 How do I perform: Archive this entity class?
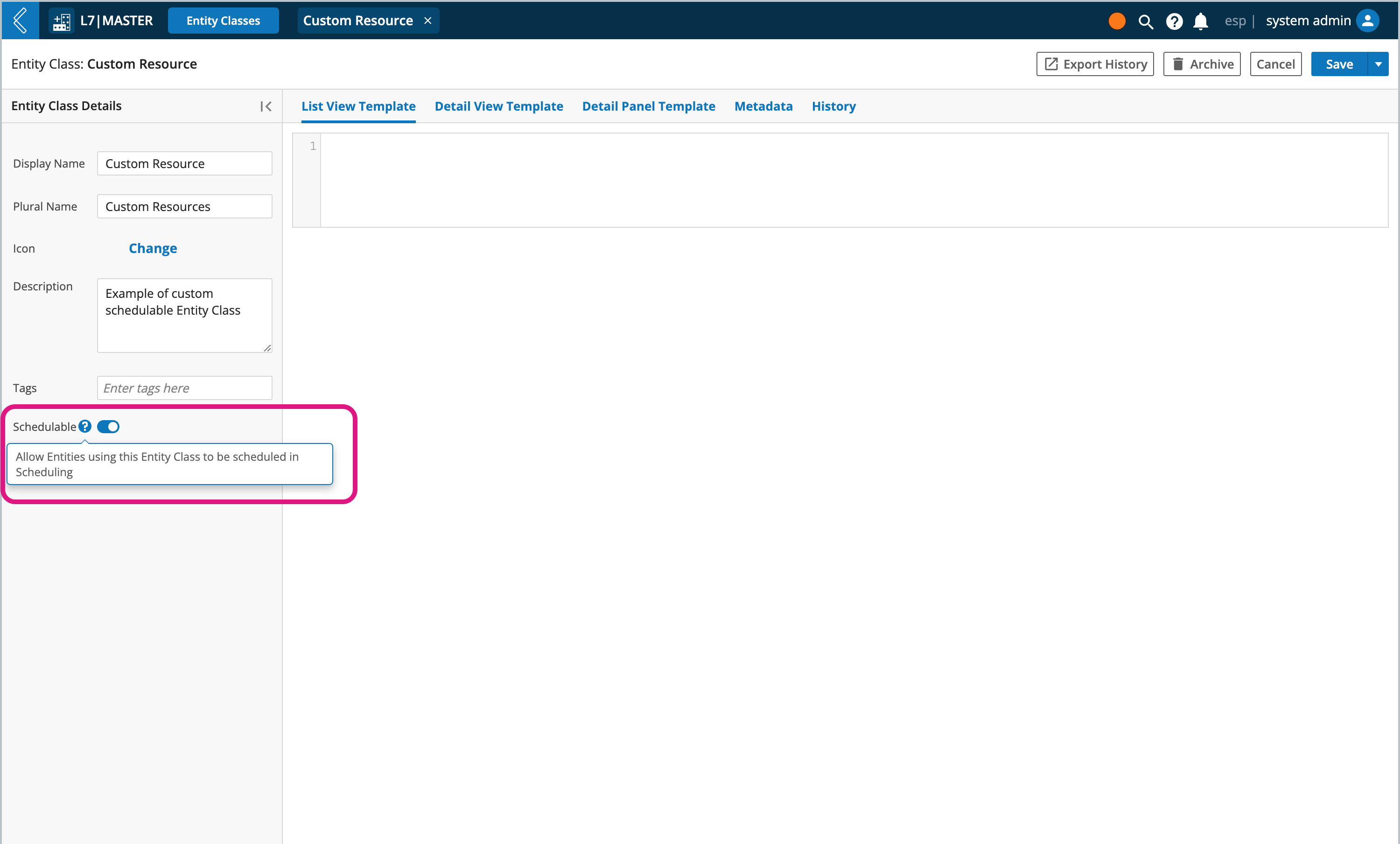click(1202, 64)
